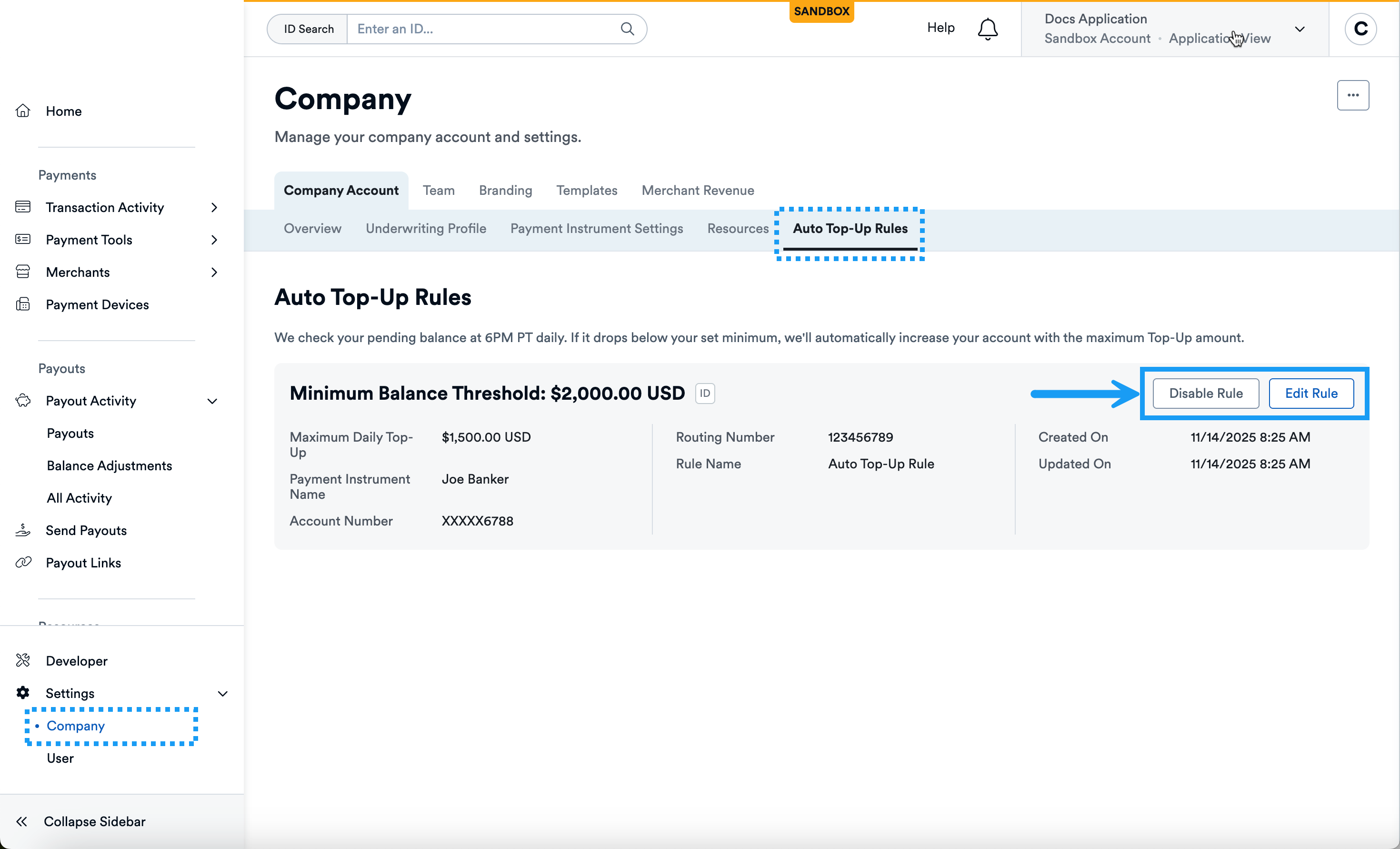1400x849 pixels.
Task: Click the Send Payouts hand icon
Action: click(23, 530)
